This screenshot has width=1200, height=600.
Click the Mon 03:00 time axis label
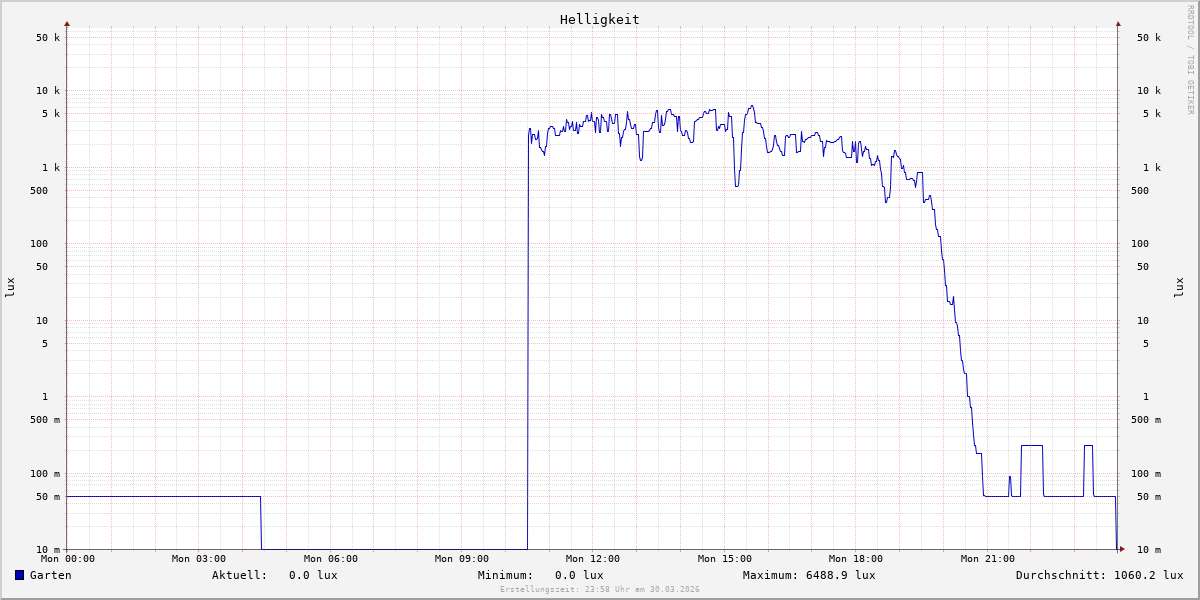point(199,559)
